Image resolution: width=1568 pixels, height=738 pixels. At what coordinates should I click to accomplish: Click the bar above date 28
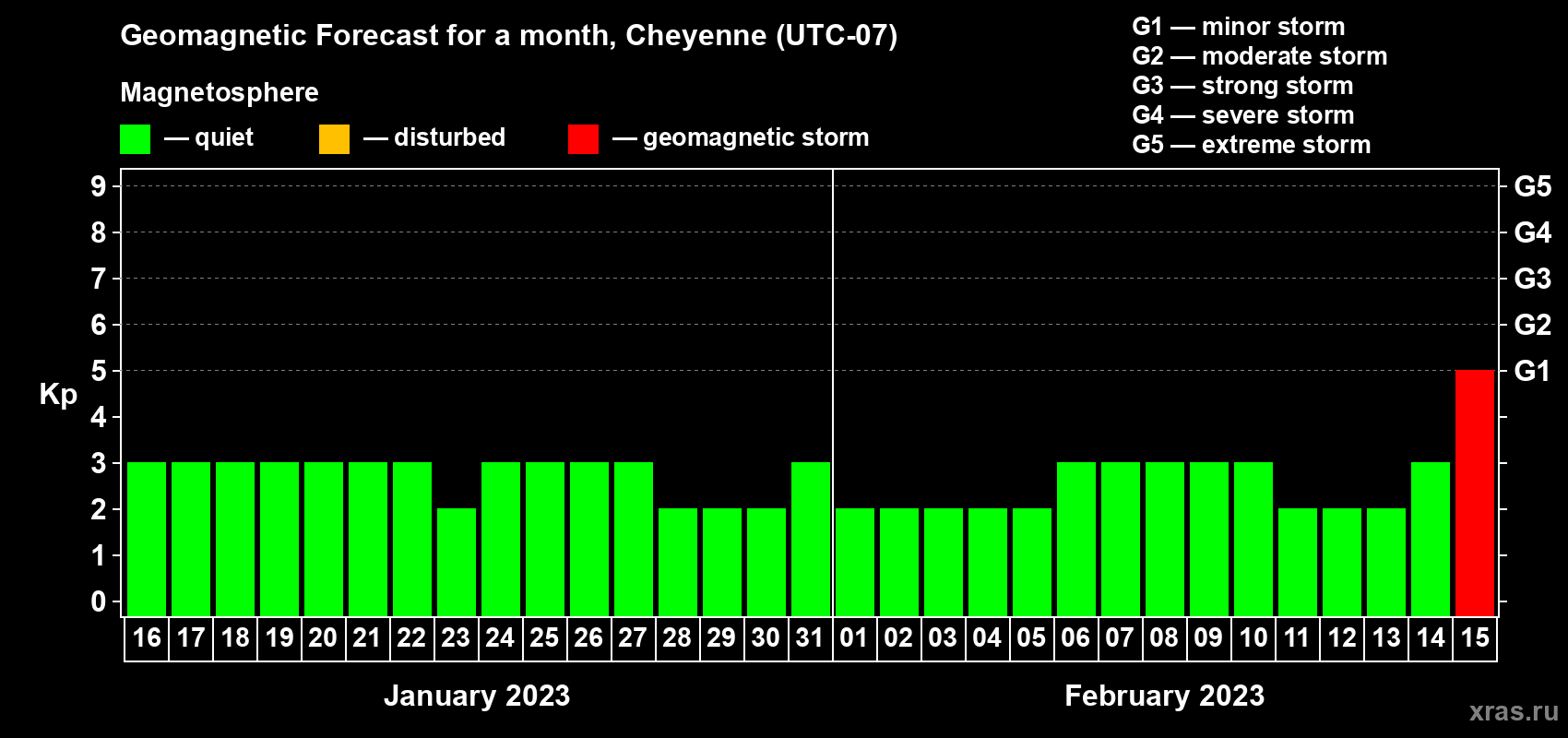[x=678, y=562]
